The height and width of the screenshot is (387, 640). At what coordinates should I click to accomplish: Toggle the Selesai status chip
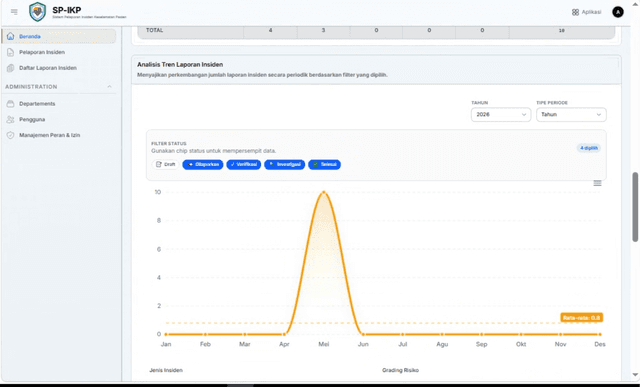tap(324, 165)
